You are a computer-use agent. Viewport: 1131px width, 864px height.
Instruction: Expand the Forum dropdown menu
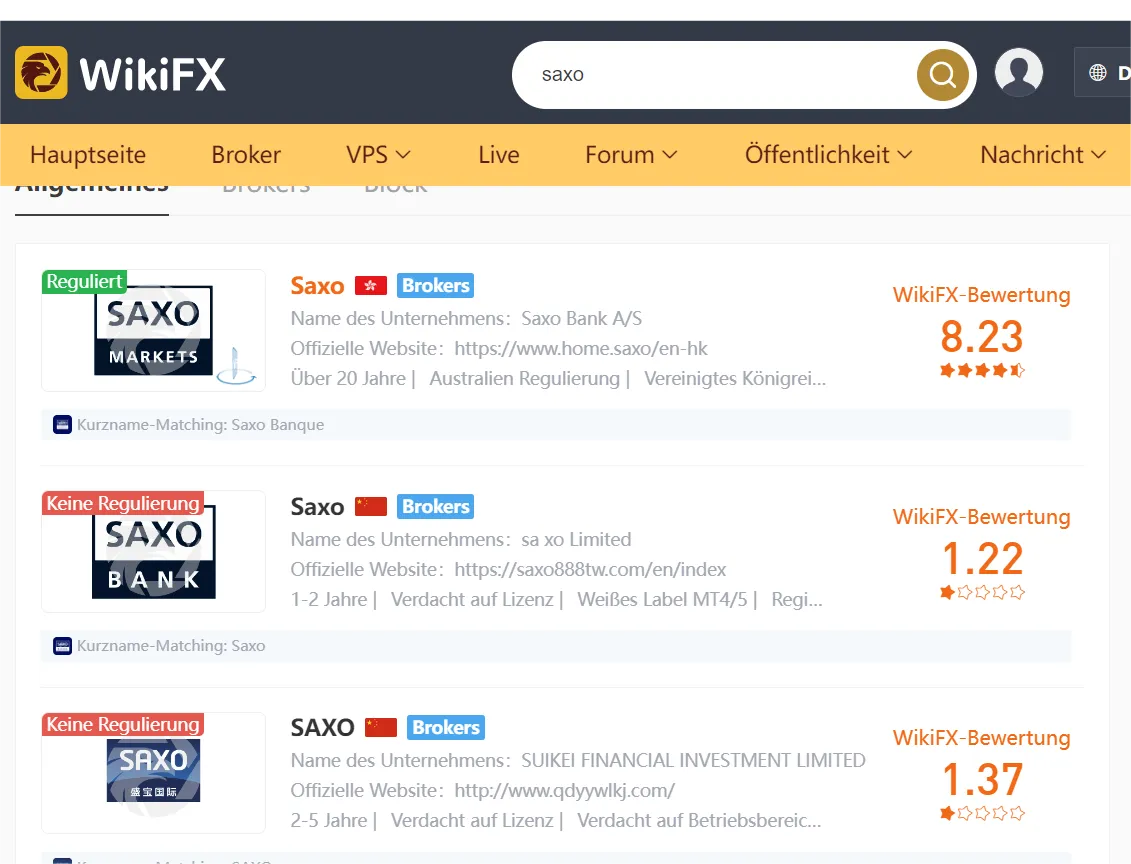[x=631, y=154]
